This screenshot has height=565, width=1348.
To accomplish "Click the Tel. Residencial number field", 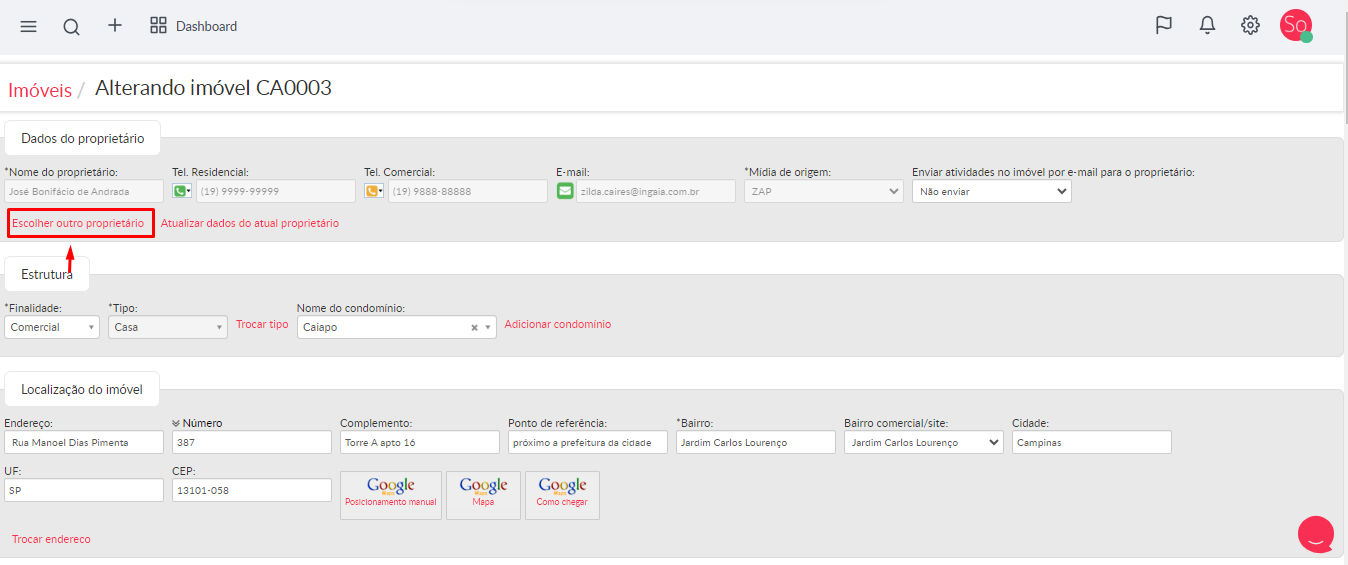I will point(275,191).
